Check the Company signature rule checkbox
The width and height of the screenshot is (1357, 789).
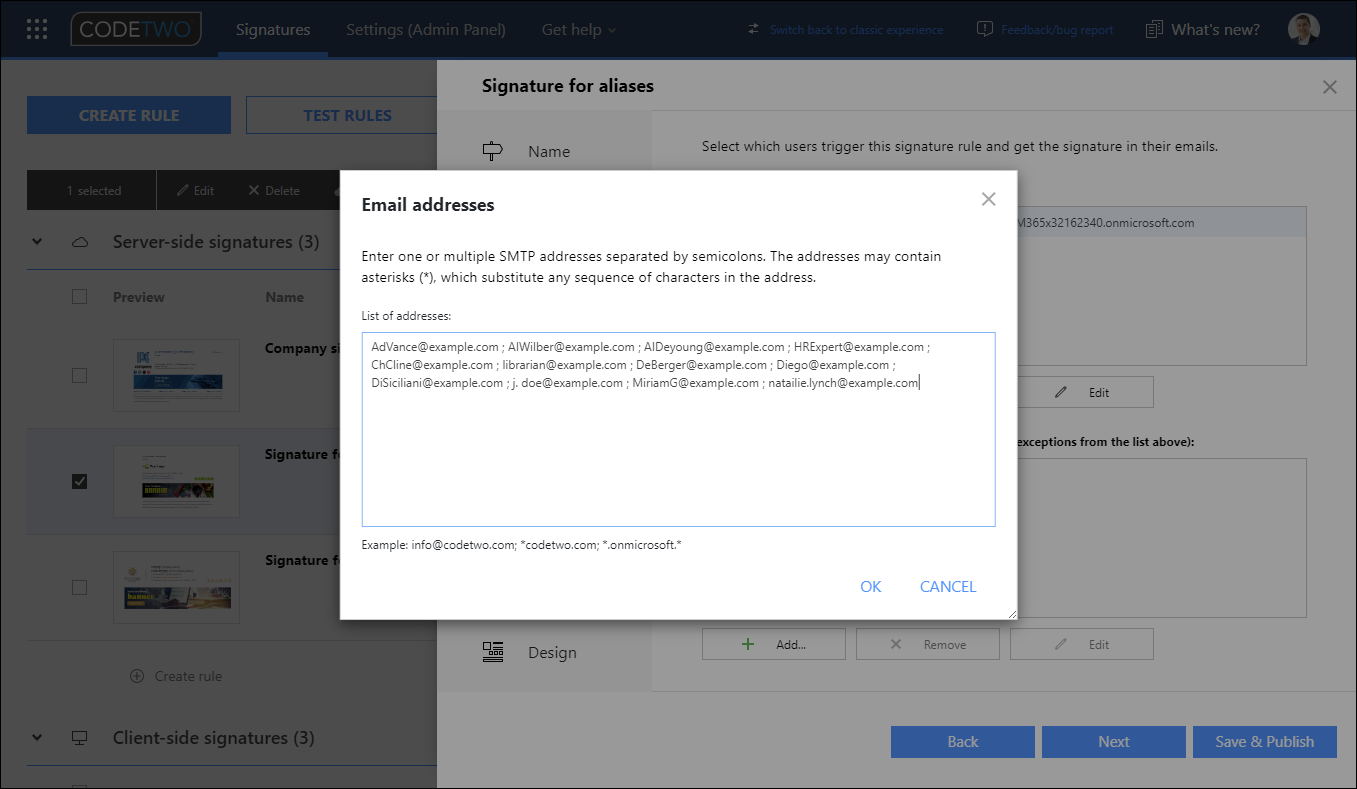pyautogui.click(x=80, y=375)
